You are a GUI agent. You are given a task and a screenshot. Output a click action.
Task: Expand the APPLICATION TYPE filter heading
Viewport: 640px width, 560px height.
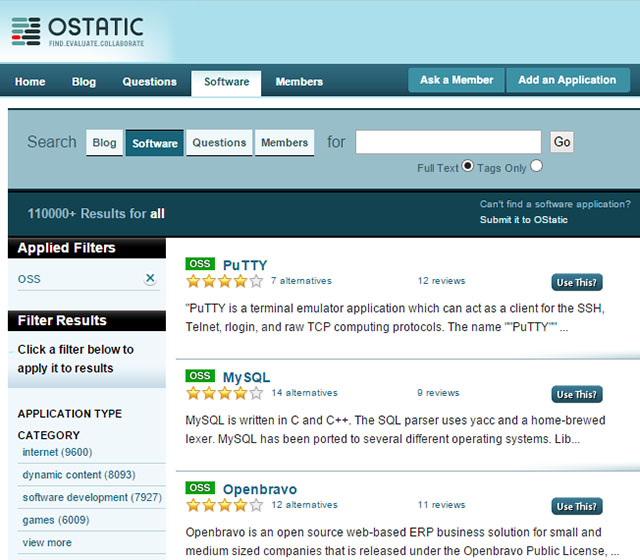click(70, 413)
